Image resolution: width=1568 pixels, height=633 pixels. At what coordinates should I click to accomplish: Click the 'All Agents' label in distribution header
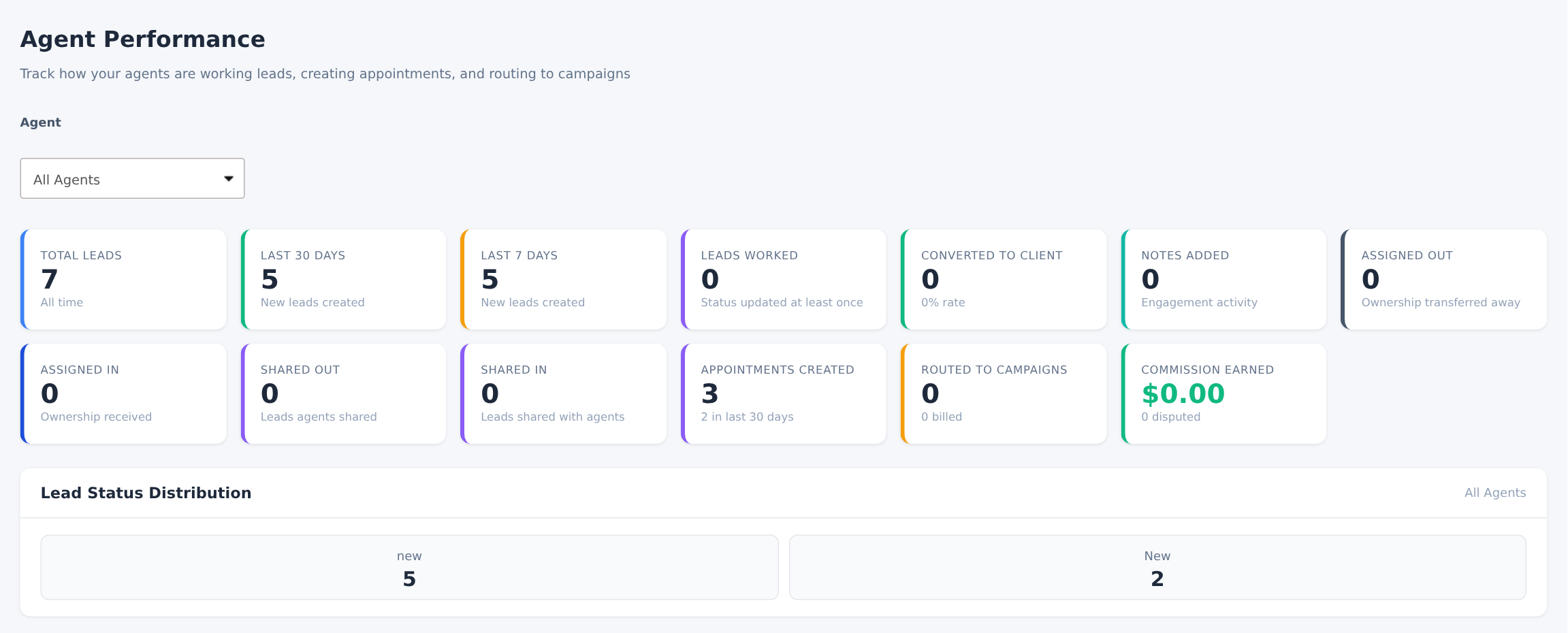1495,493
